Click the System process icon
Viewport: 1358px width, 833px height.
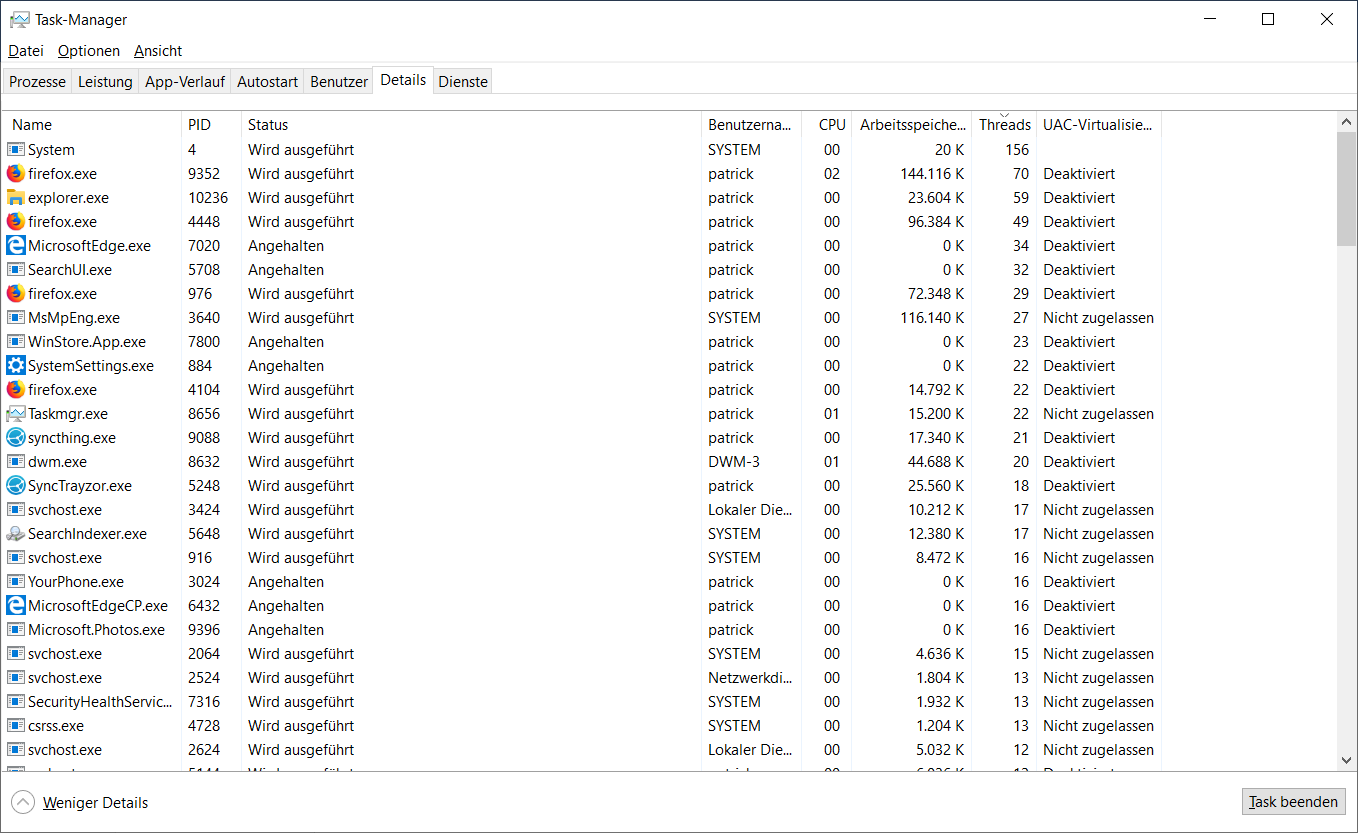[x=16, y=149]
